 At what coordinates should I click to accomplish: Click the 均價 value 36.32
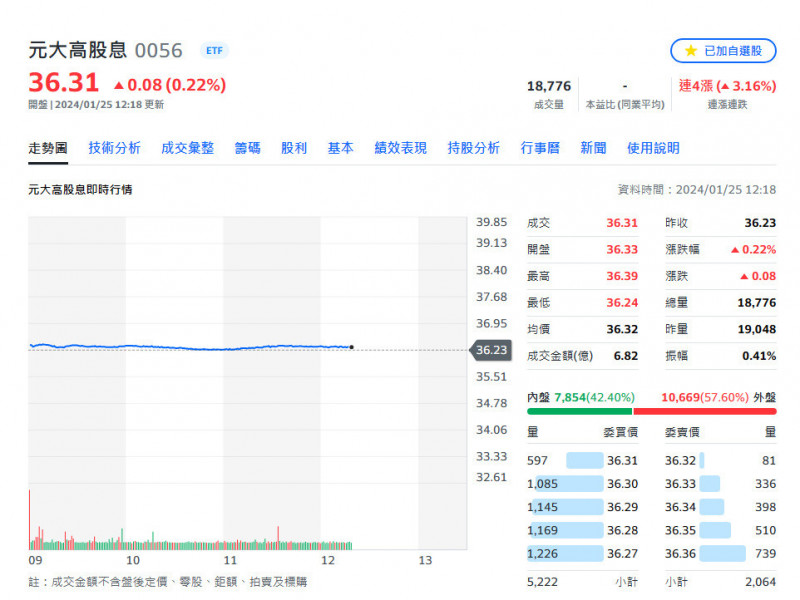622,329
